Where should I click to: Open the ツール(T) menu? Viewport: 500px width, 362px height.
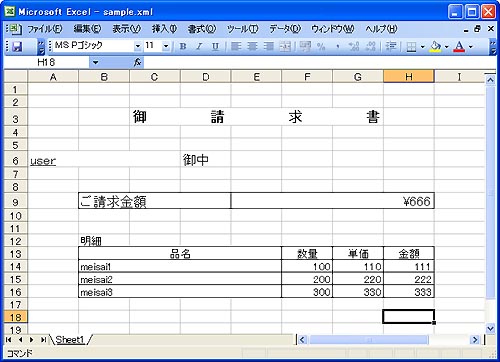(243, 29)
